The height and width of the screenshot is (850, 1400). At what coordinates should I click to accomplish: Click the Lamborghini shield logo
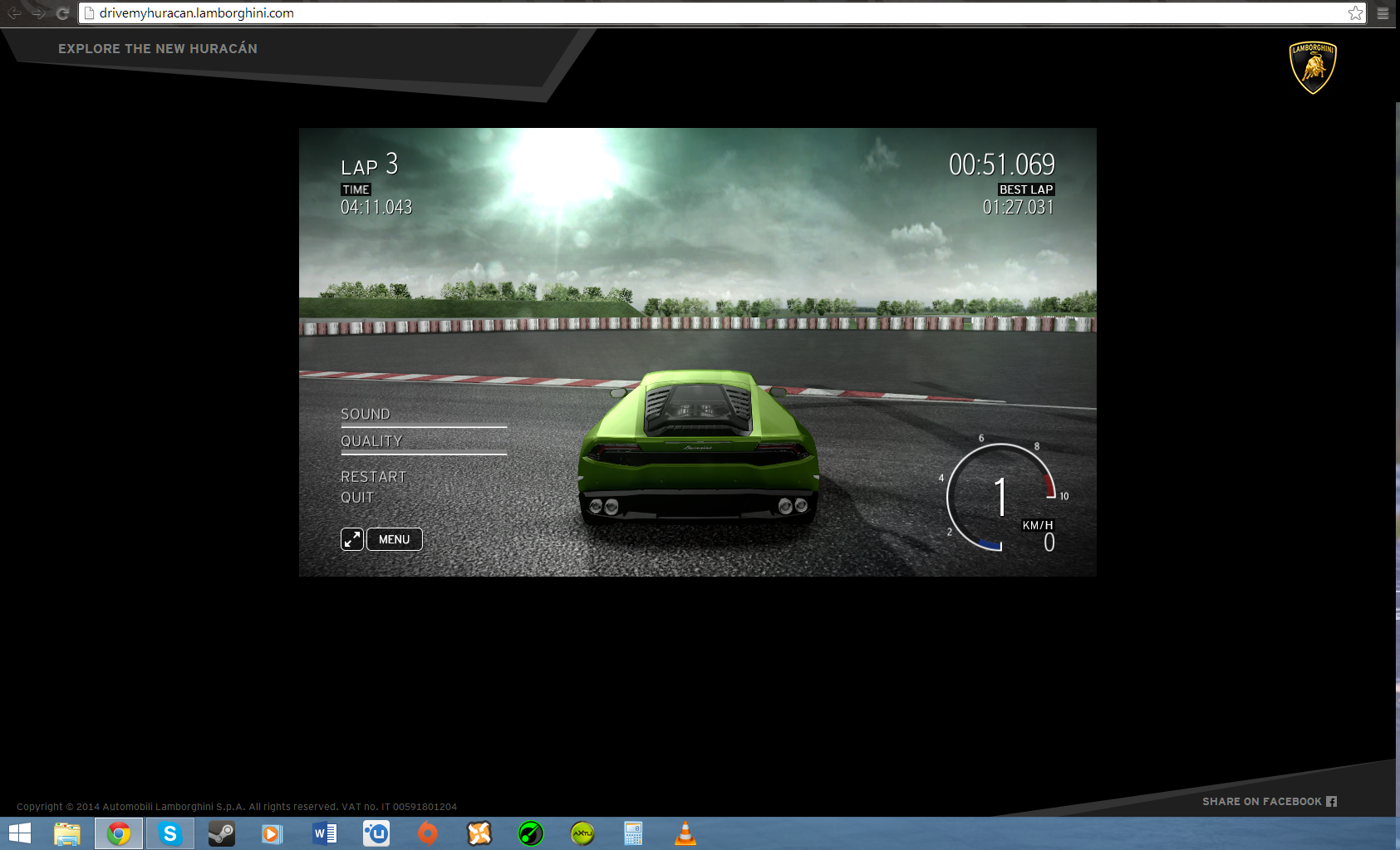pyautogui.click(x=1313, y=67)
